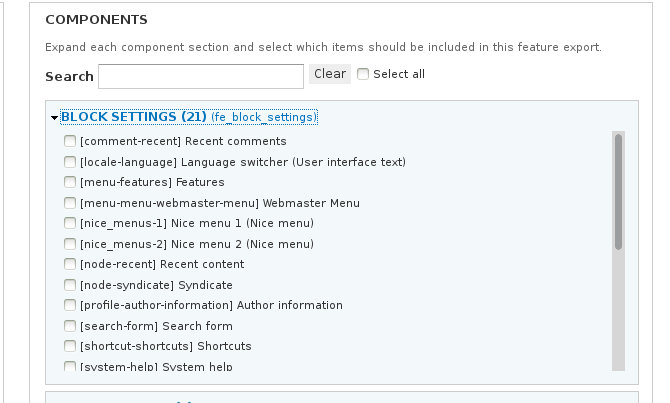Click the Search components text field
The image size is (670, 403).
click(201, 76)
